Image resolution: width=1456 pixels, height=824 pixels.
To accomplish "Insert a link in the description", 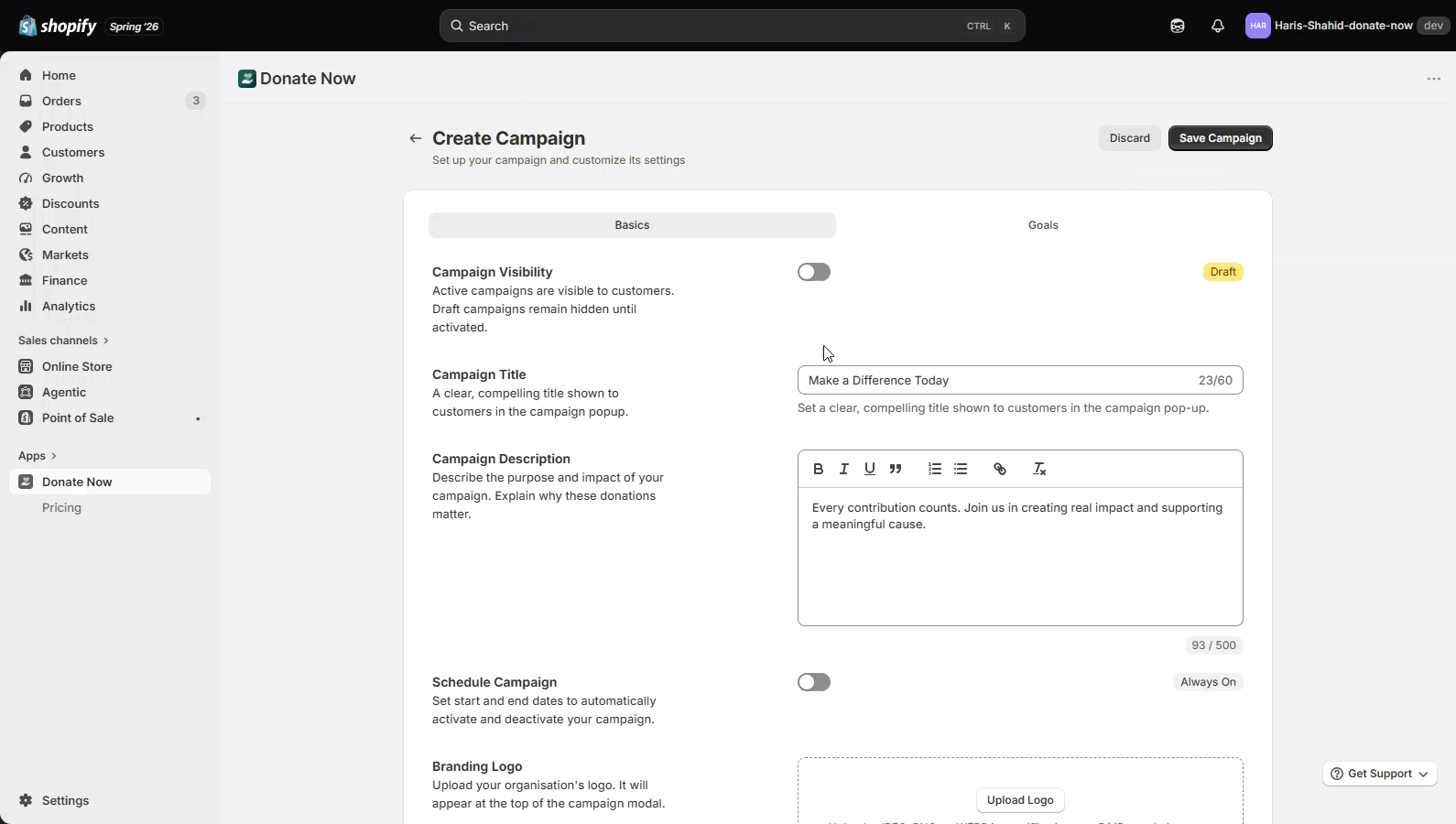I will tap(1000, 469).
